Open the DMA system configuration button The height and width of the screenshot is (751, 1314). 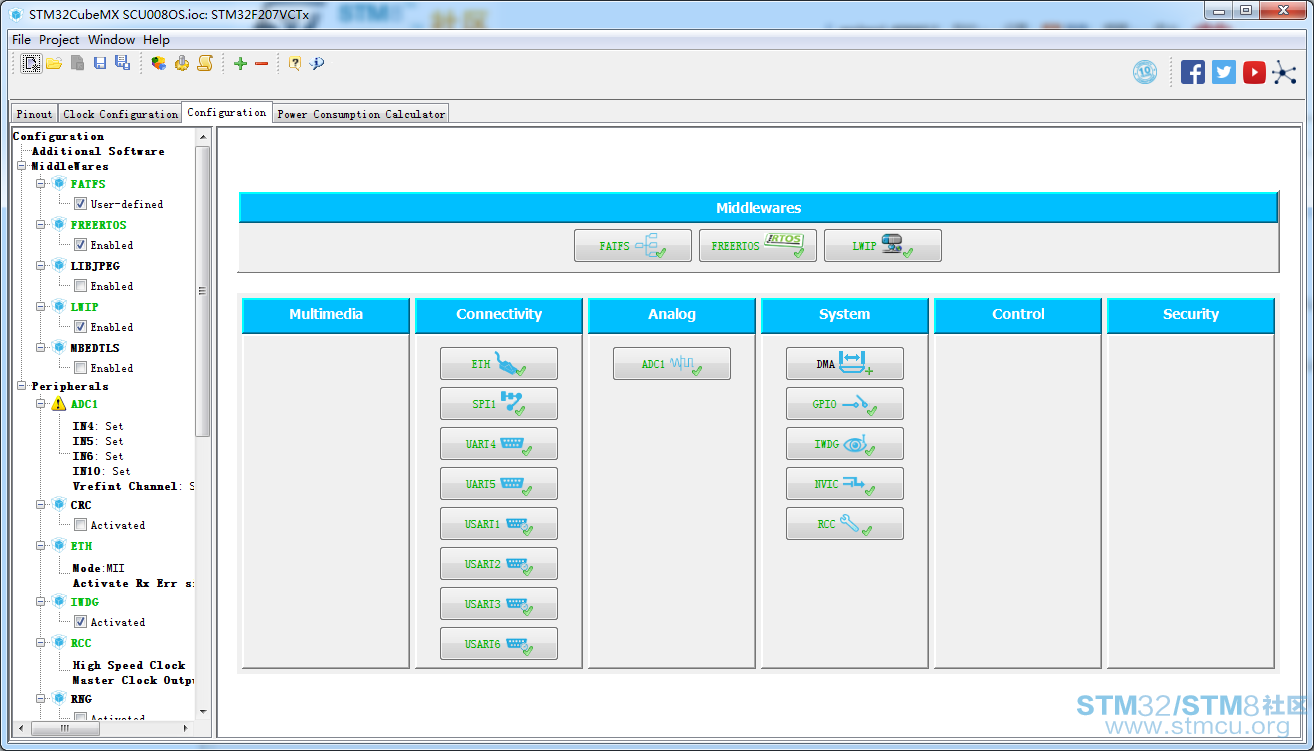coord(845,364)
